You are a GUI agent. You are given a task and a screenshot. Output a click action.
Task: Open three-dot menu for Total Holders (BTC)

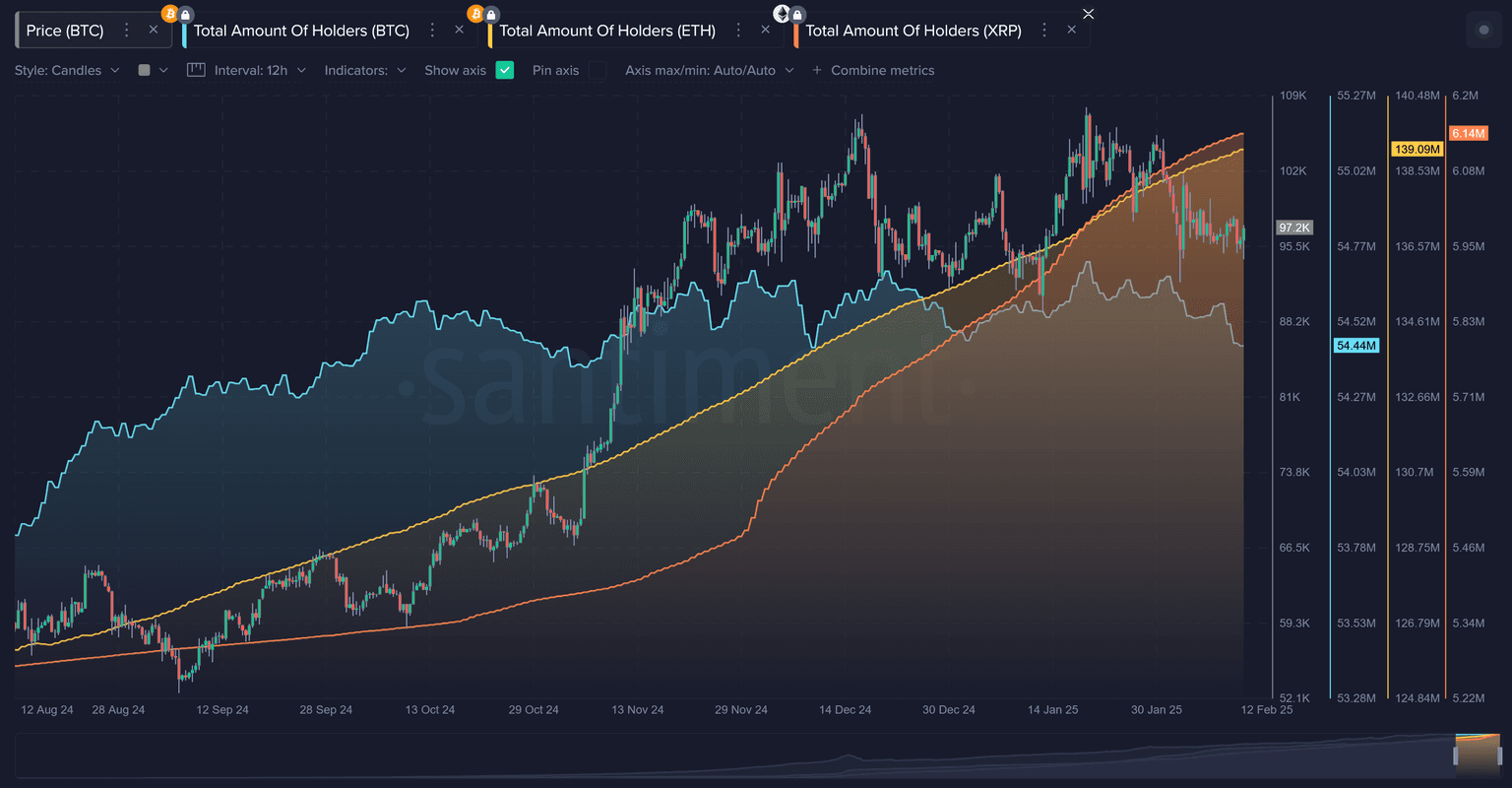click(x=432, y=31)
